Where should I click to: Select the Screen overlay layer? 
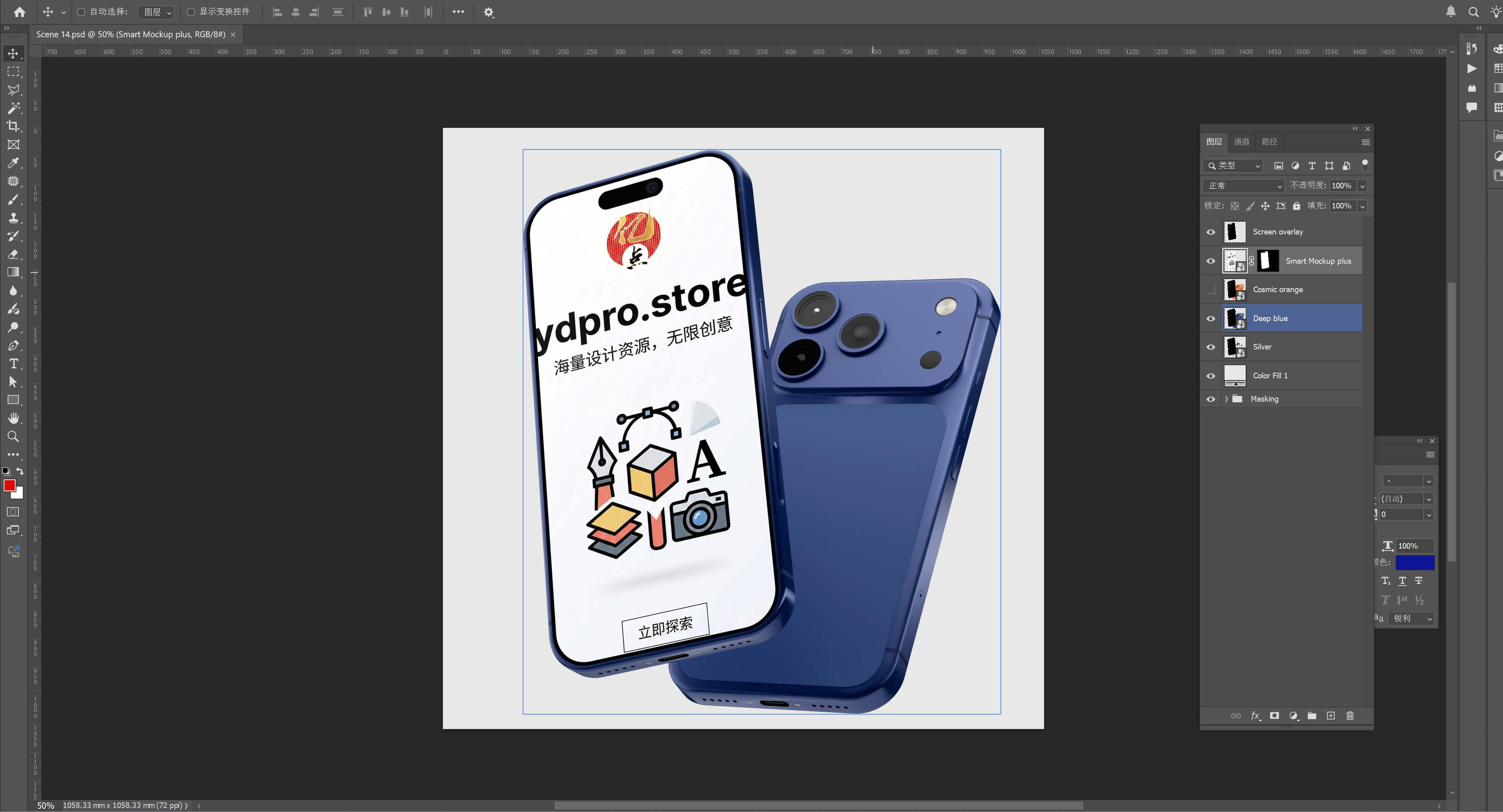pos(1278,232)
